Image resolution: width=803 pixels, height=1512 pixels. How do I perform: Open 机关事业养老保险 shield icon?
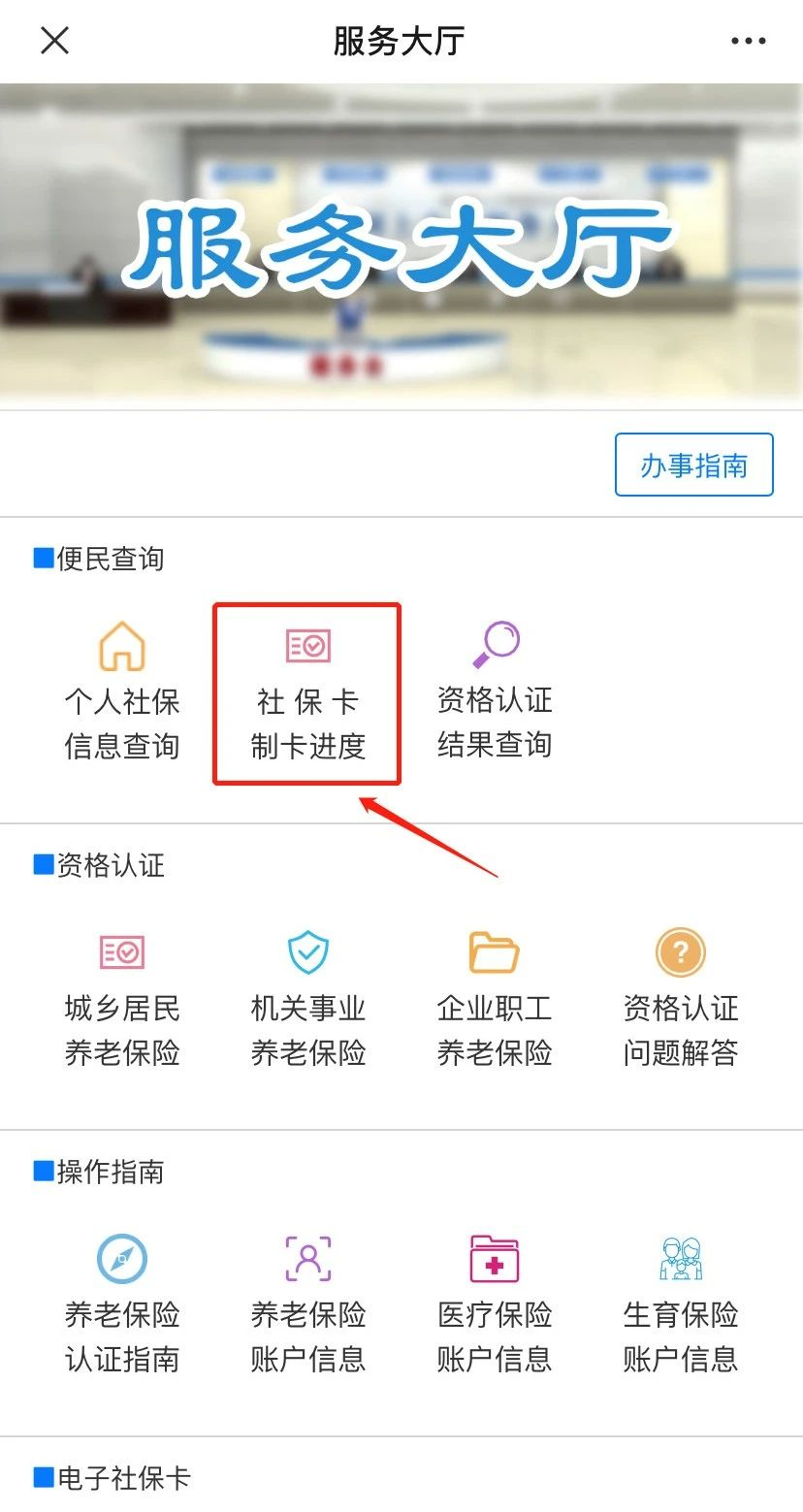point(308,952)
